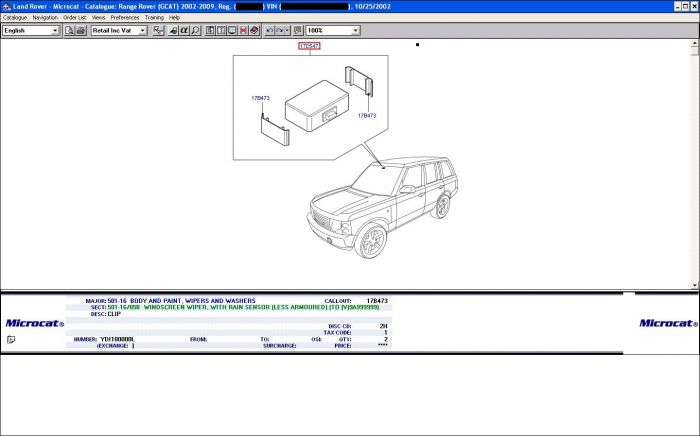
Task: Open the Training menu
Action: [154, 17]
